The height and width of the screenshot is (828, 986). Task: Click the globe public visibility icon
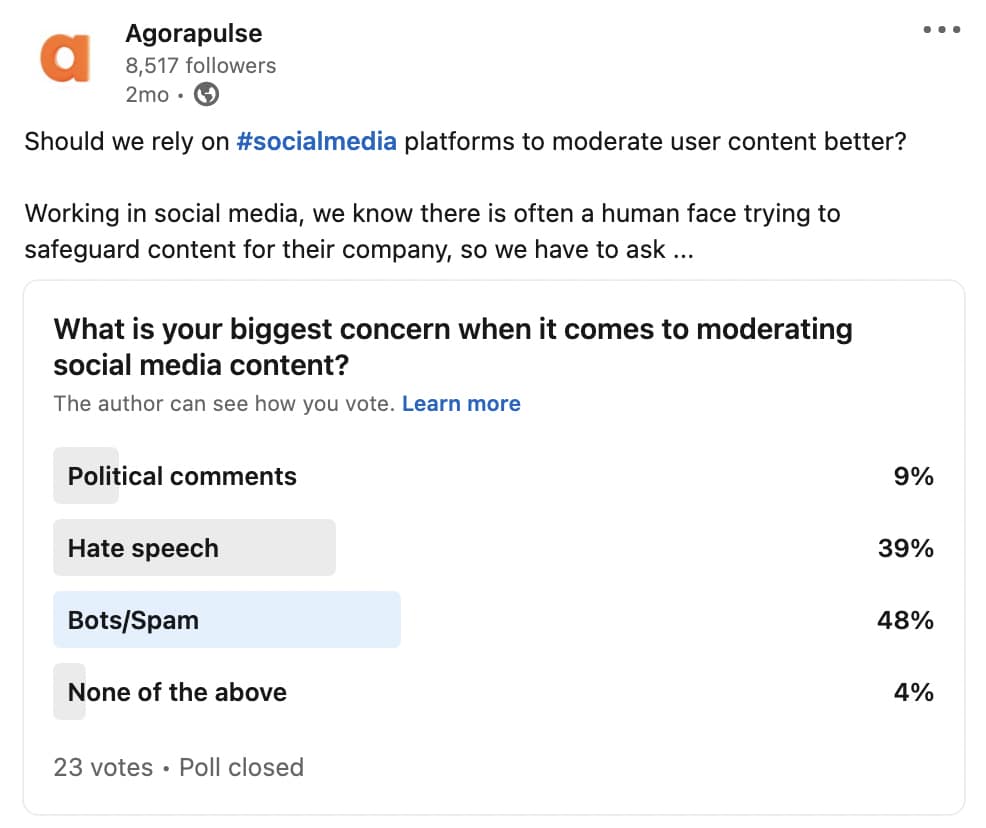click(x=206, y=94)
